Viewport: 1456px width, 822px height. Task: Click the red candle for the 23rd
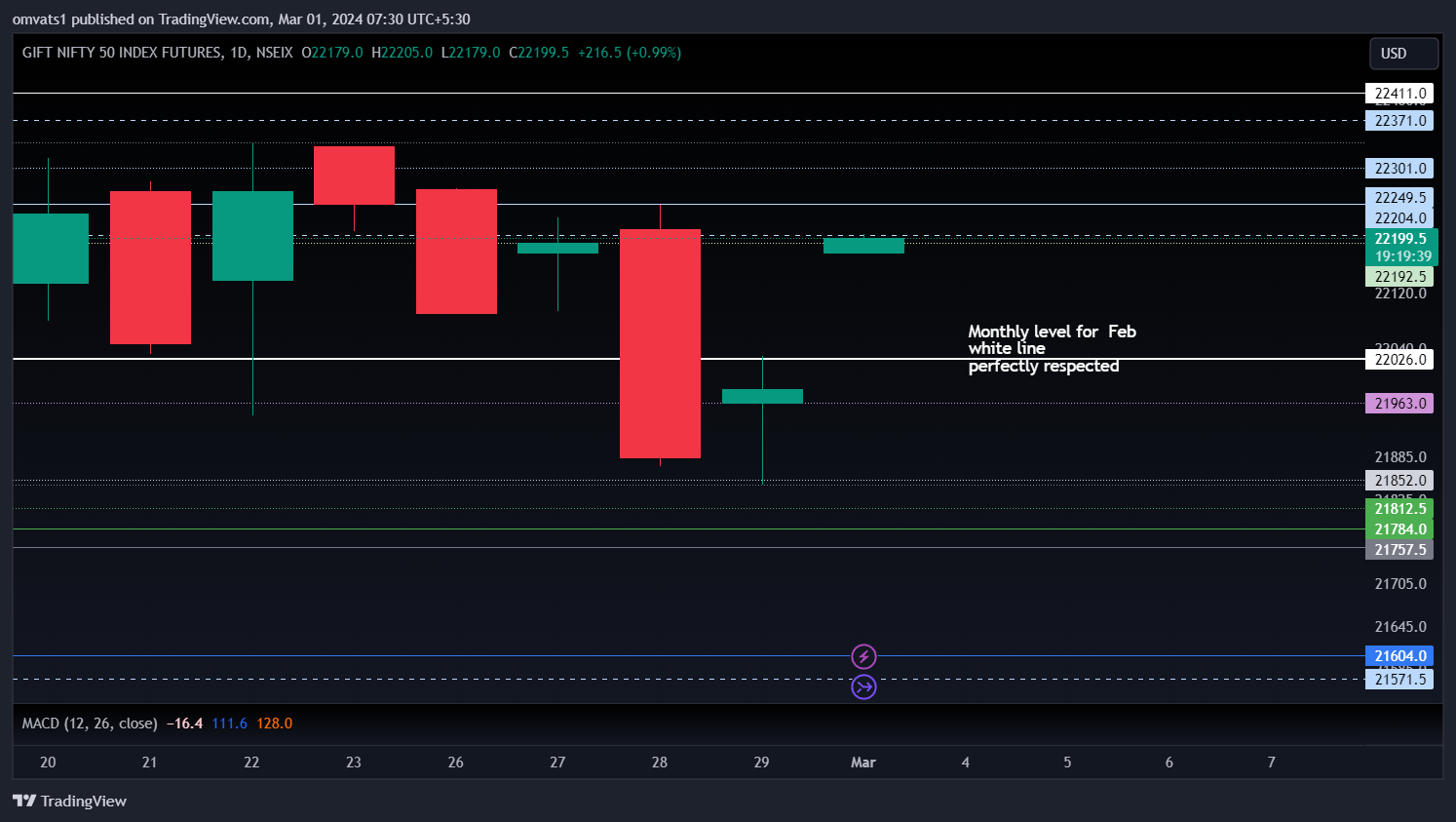pyautogui.click(x=354, y=175)
